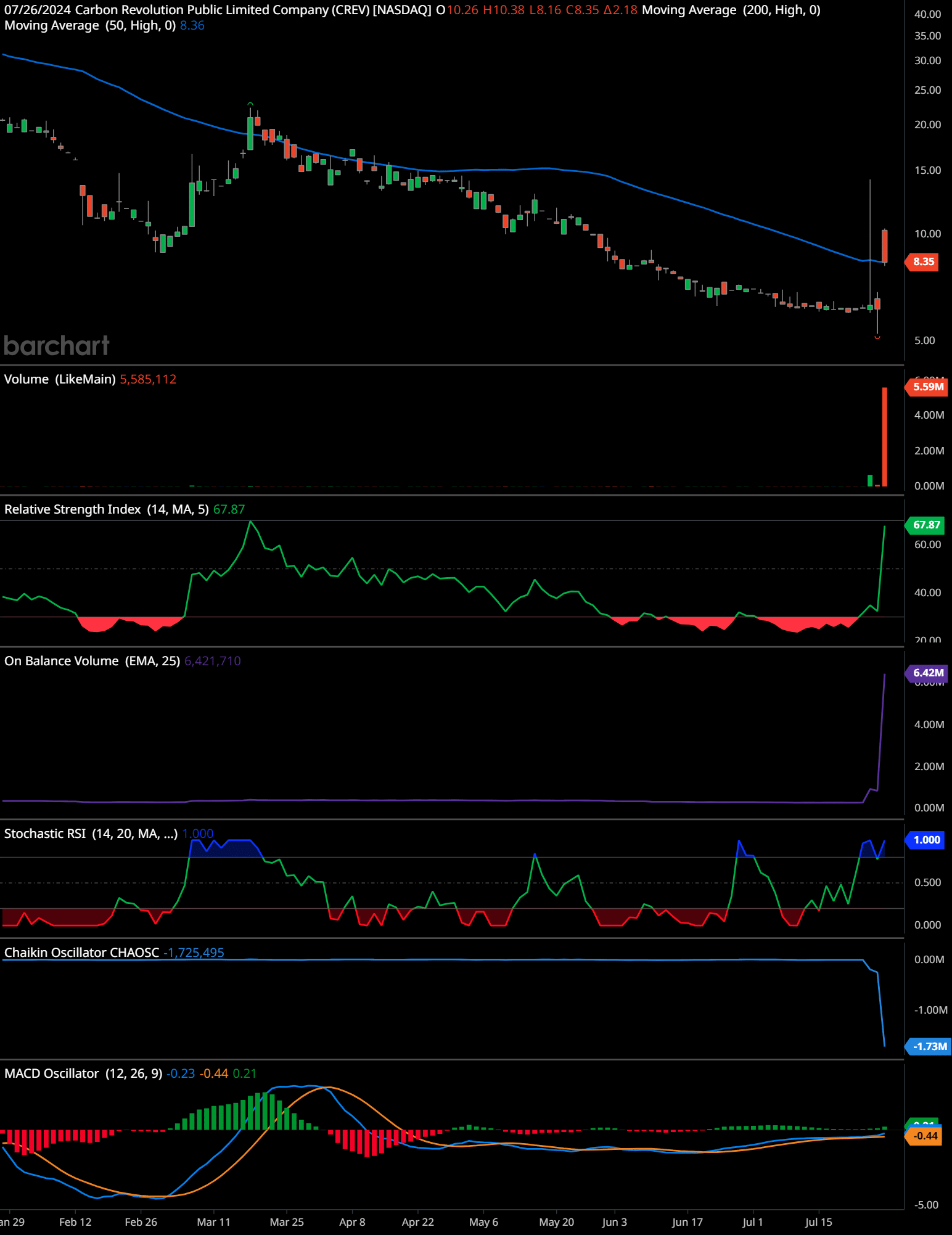The image size is (952, 1235).
Task: Click the Jun 3 date label
Action: 614,1222
